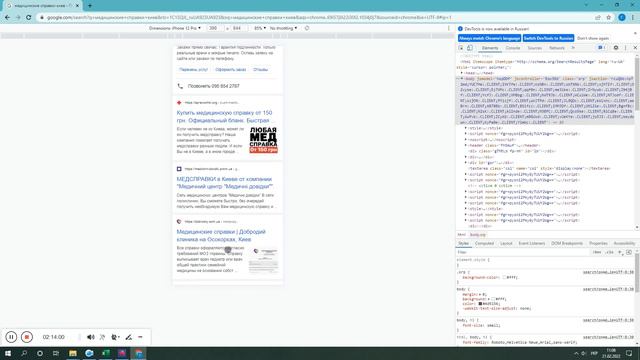Open Task View in the taskbar

(56, 353)
